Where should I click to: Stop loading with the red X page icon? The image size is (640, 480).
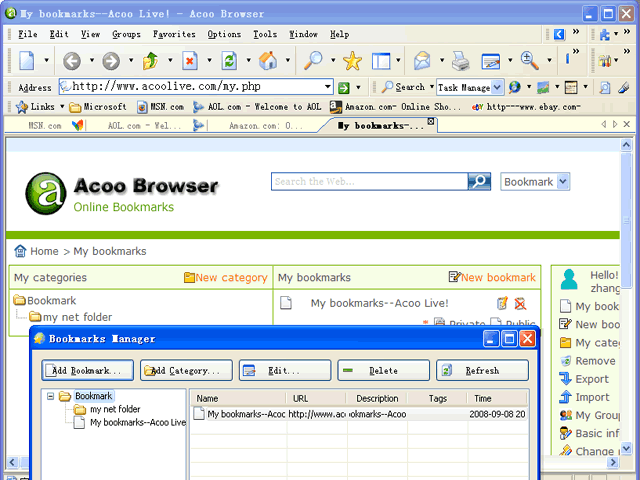coord(190,61)
